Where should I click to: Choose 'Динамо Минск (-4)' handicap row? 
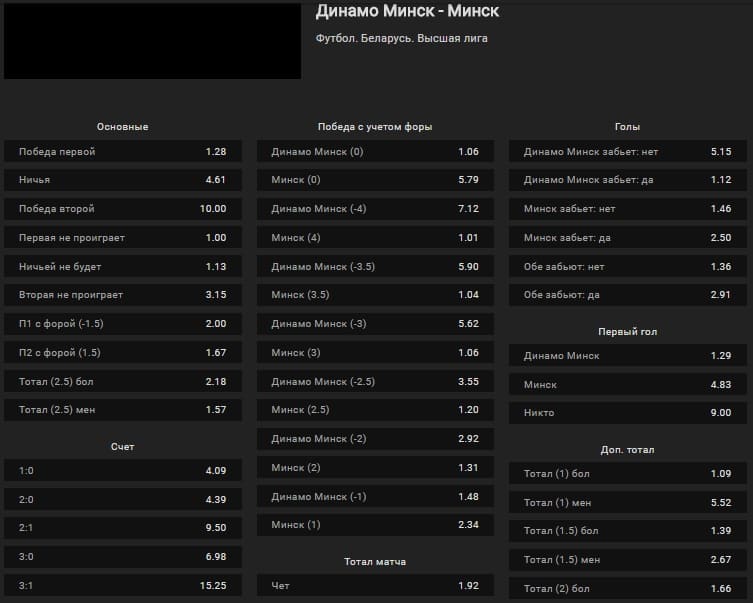pos(375,209)
